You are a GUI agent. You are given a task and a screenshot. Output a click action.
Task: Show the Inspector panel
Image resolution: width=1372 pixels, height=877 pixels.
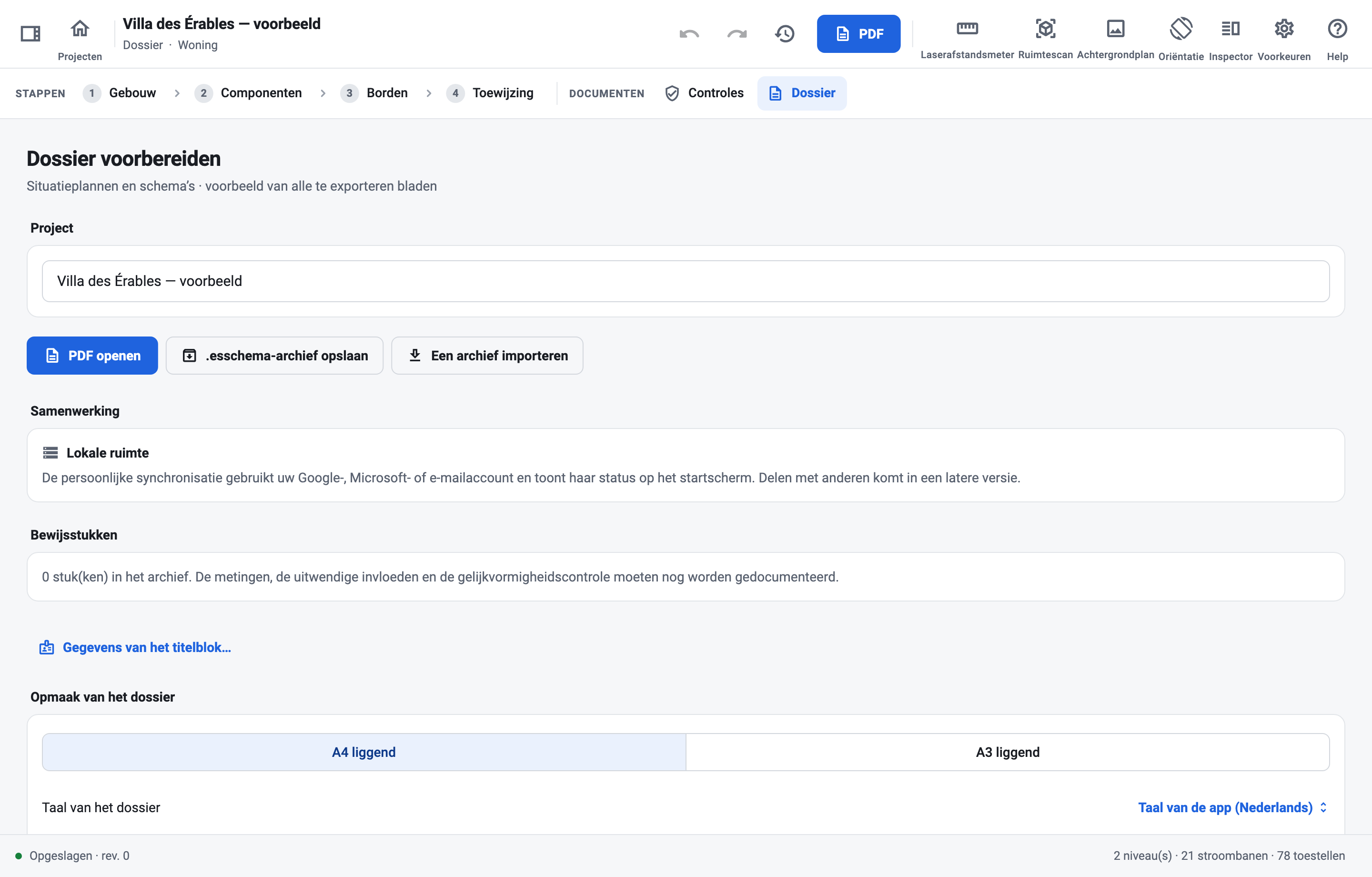tap(1230, 39)
